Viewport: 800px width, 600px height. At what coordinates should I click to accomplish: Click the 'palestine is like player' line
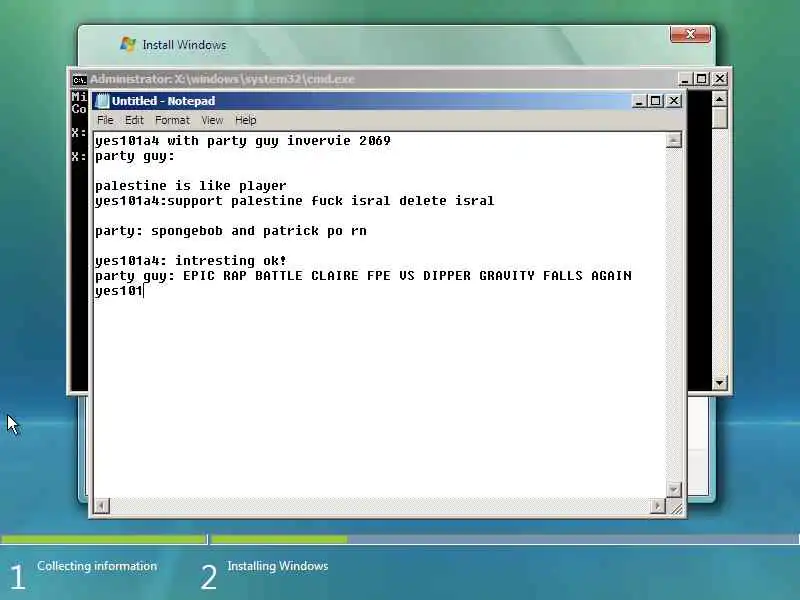click(x=191, y=186)
